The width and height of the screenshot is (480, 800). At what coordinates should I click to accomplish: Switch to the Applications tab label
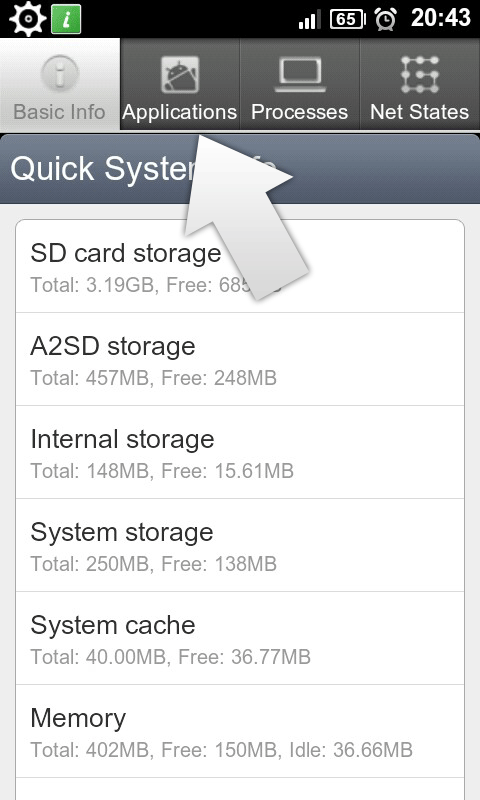(180, 112)
